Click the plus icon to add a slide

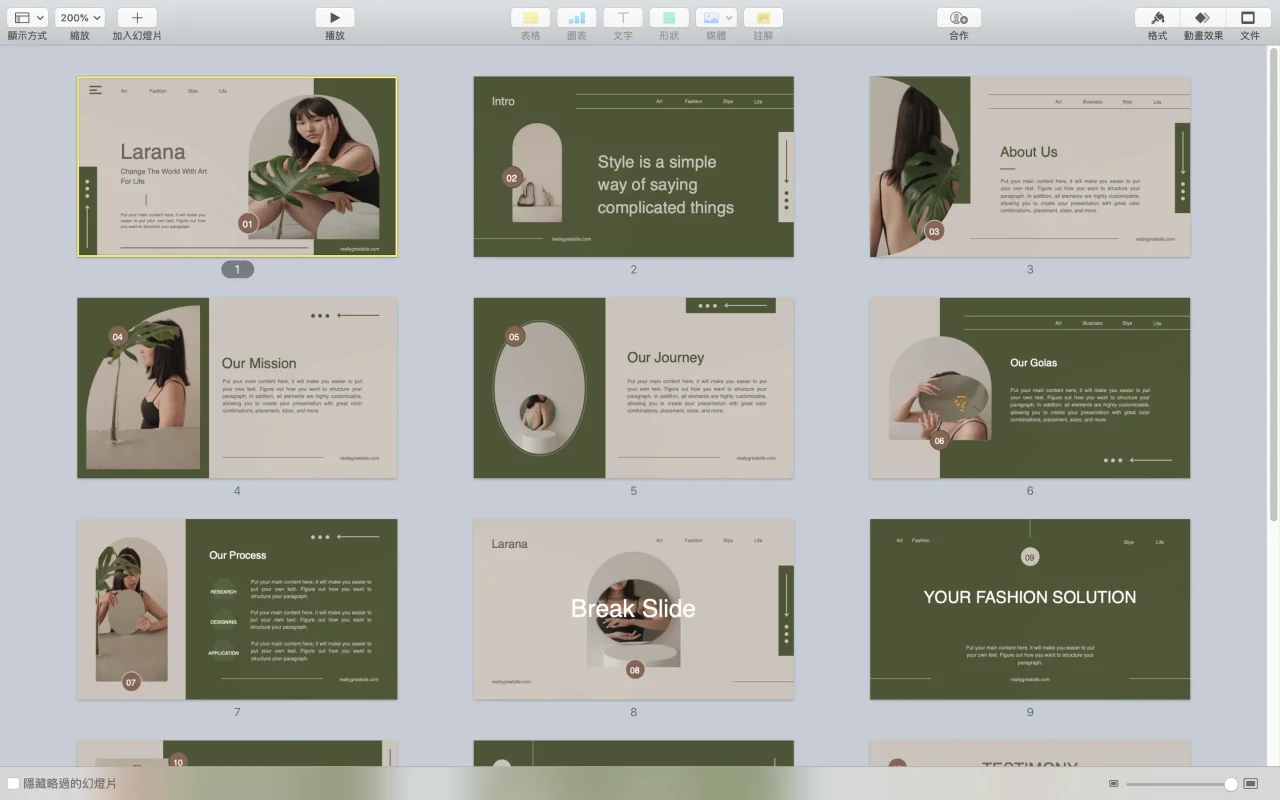[x=137, y=18]
